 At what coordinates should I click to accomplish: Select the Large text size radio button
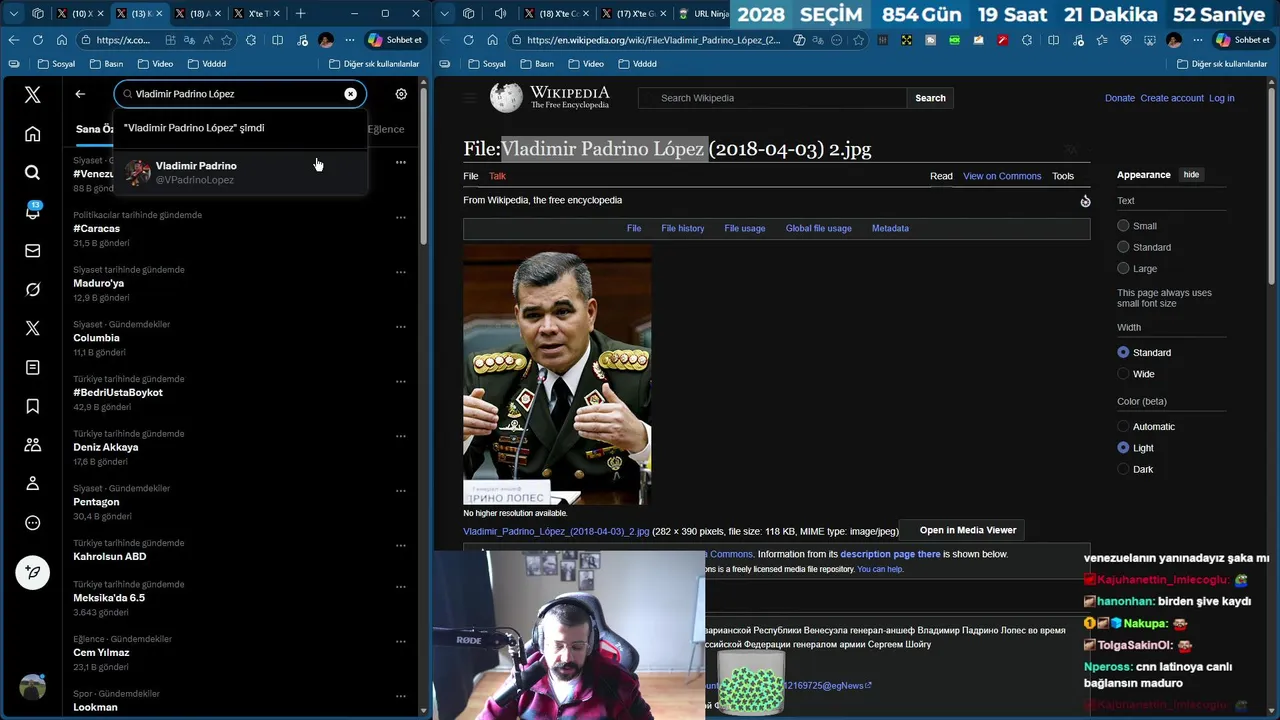coord(1123,269)
